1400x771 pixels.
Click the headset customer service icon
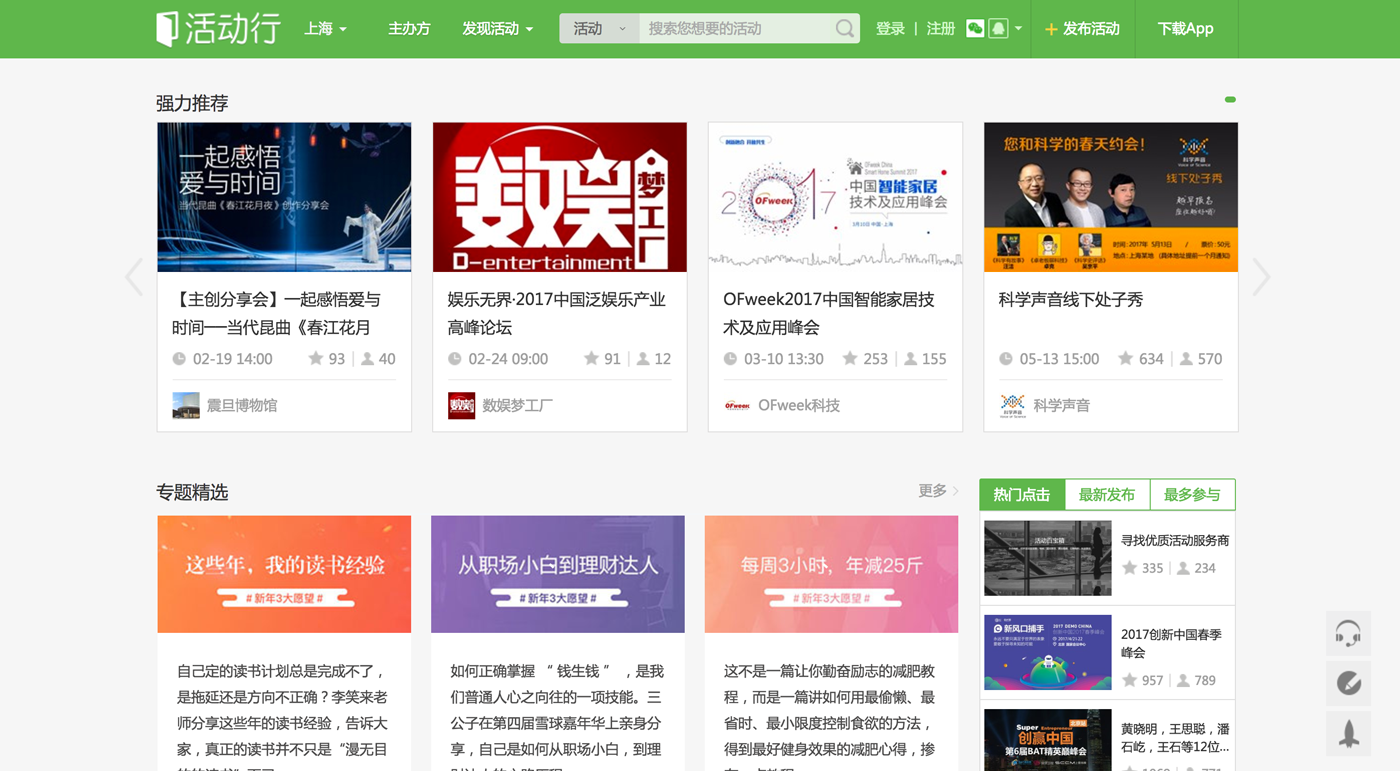click(x=1348, y=634)
